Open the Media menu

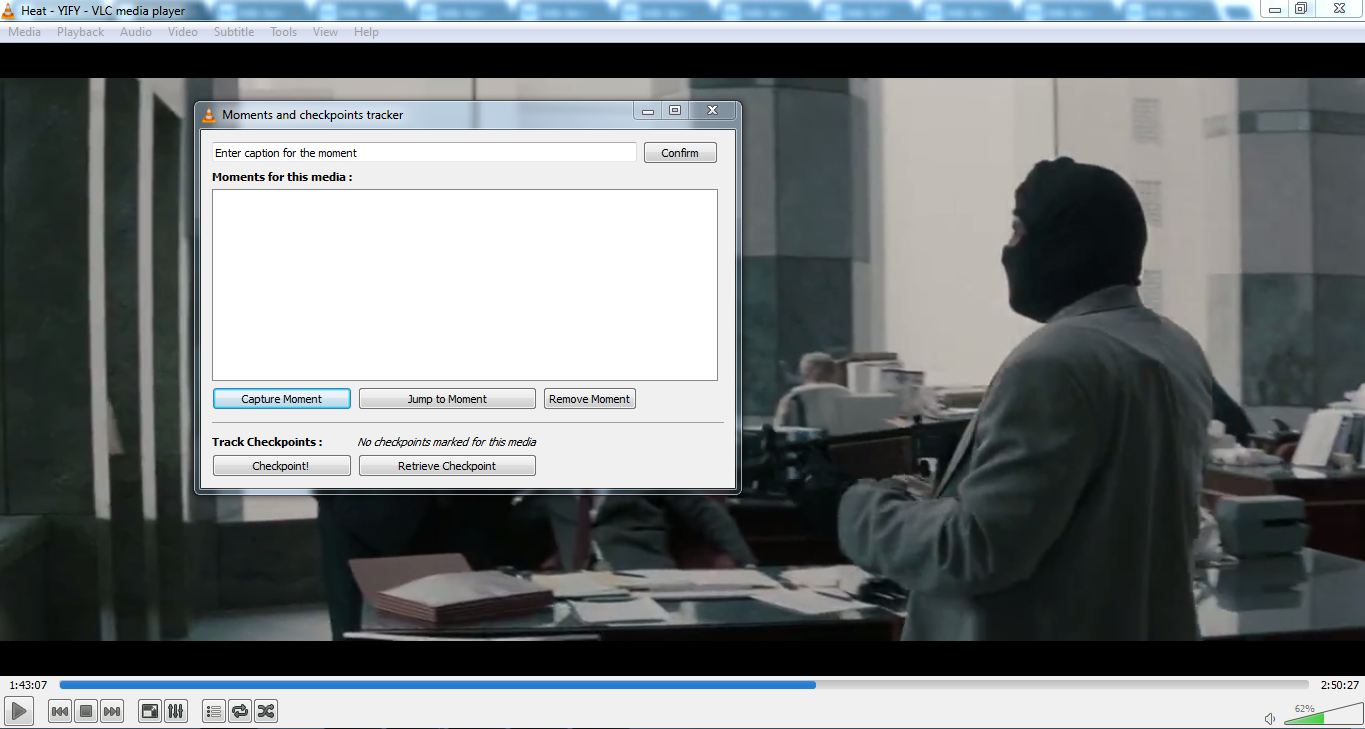(25, 32)
